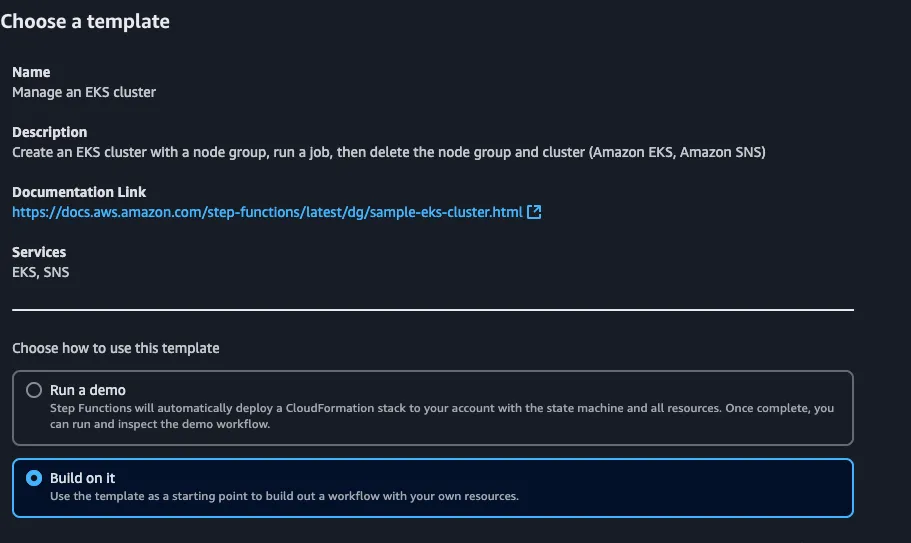Click the 'Manage an EKS cluster' name value
911x543 pixels.
pyautogui.click(x=84, y=92)
